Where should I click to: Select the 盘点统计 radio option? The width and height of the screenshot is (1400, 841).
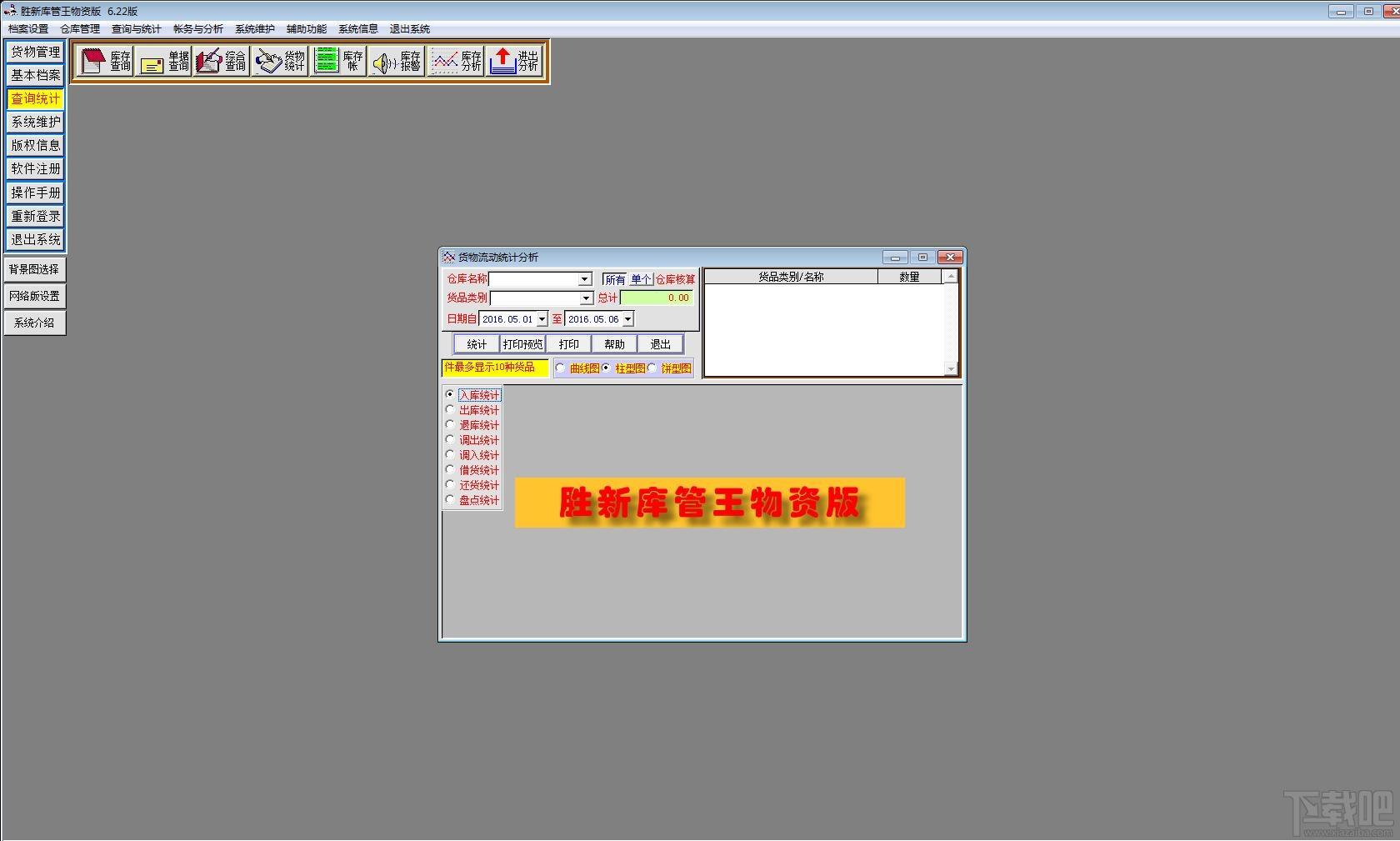point(472,500)
